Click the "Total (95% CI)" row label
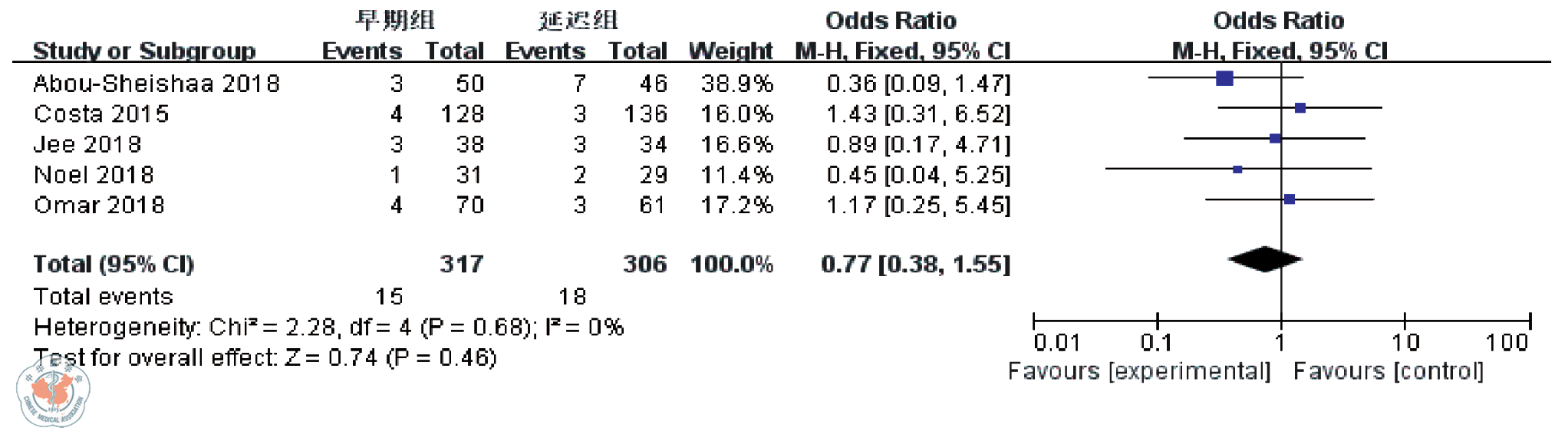 coord(114,264)
